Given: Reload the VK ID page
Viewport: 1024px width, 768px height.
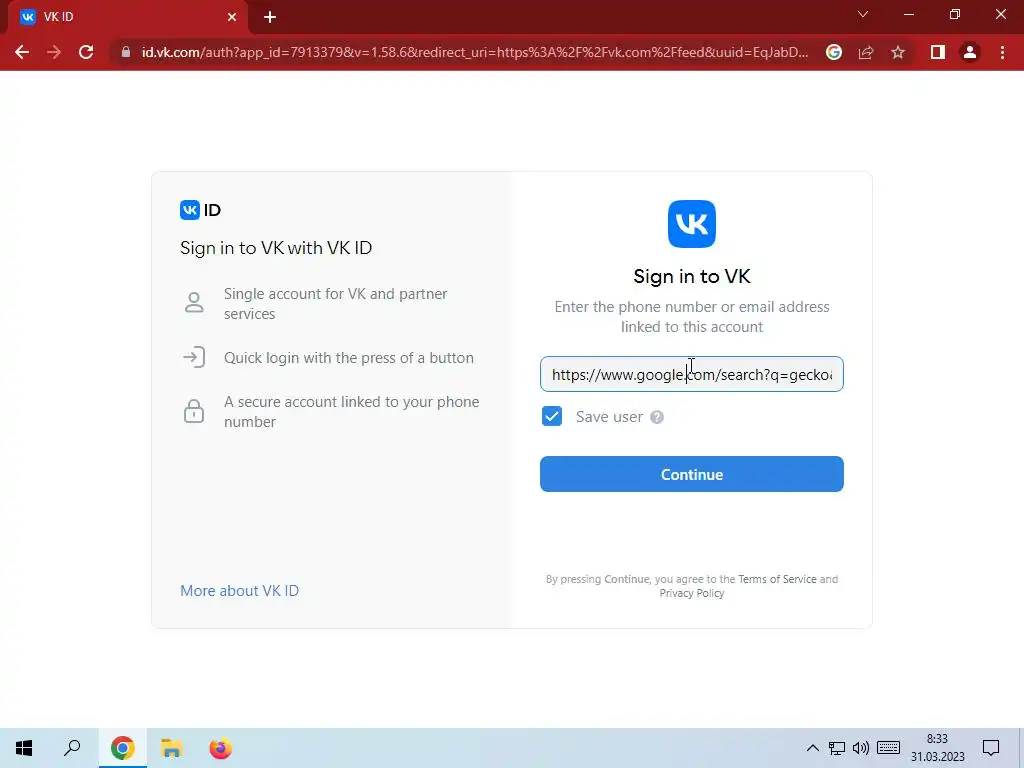Looking at the screenshot, I should coord(86,52).
